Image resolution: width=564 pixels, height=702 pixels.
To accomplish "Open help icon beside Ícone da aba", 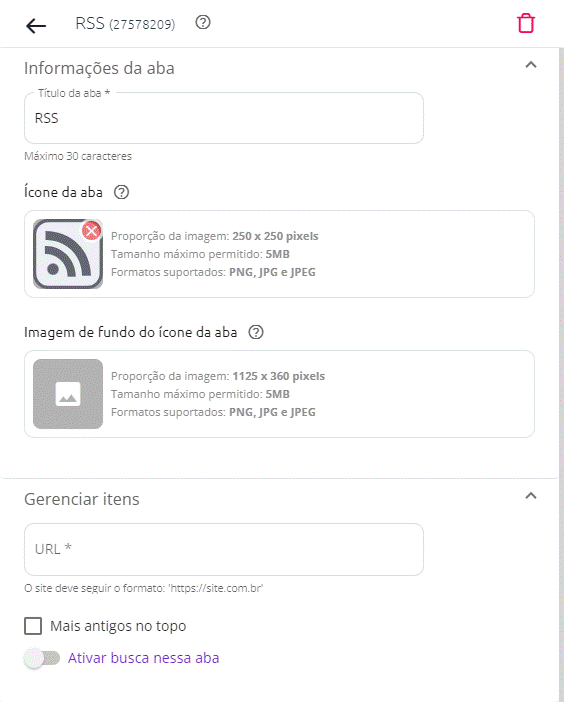I will [121, 192].
